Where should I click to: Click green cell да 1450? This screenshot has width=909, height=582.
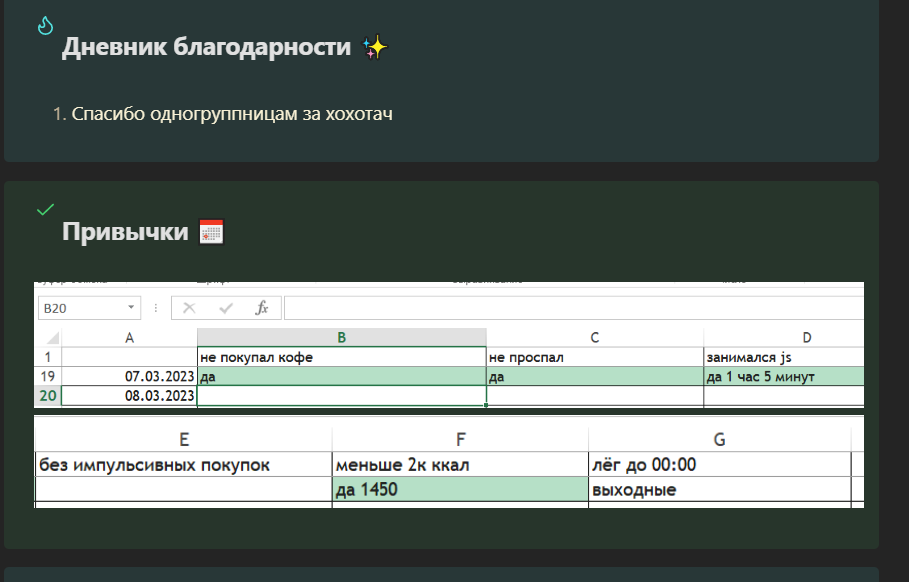pyautogui.click(x=460, y=490)
